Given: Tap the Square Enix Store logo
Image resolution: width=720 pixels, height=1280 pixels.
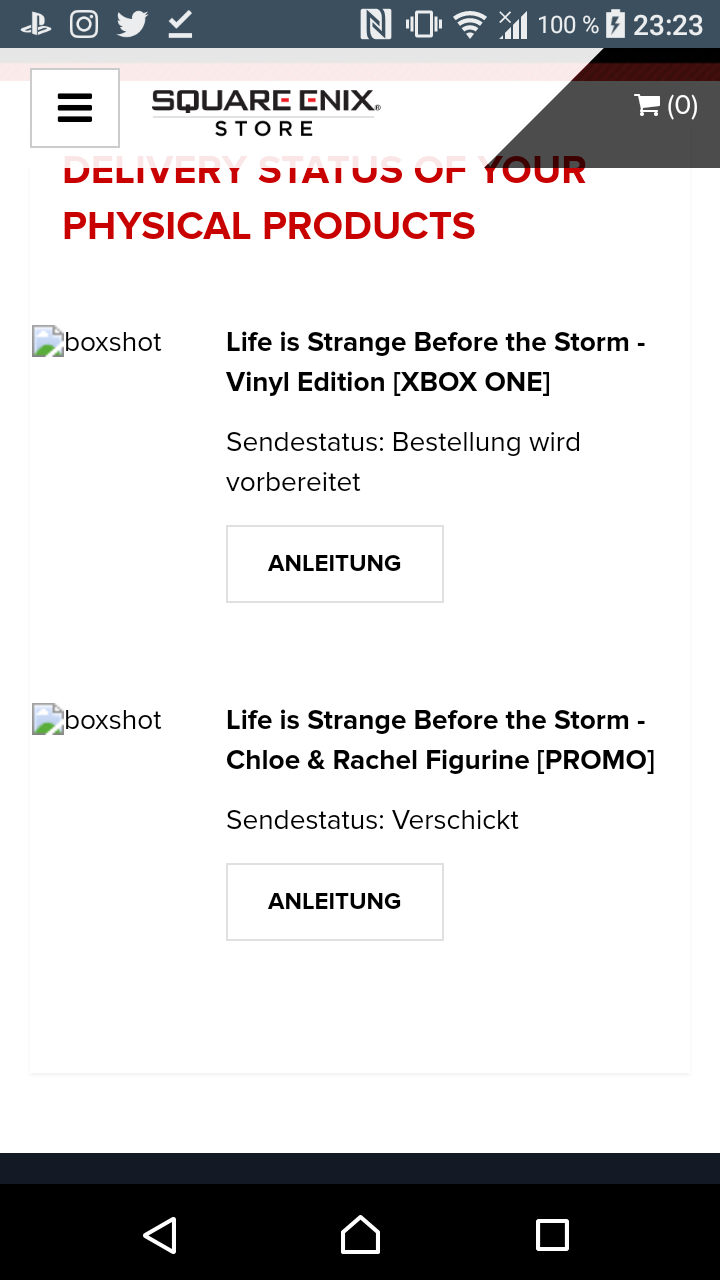Looking at the screenshot, I should click(x=265, y=112).
